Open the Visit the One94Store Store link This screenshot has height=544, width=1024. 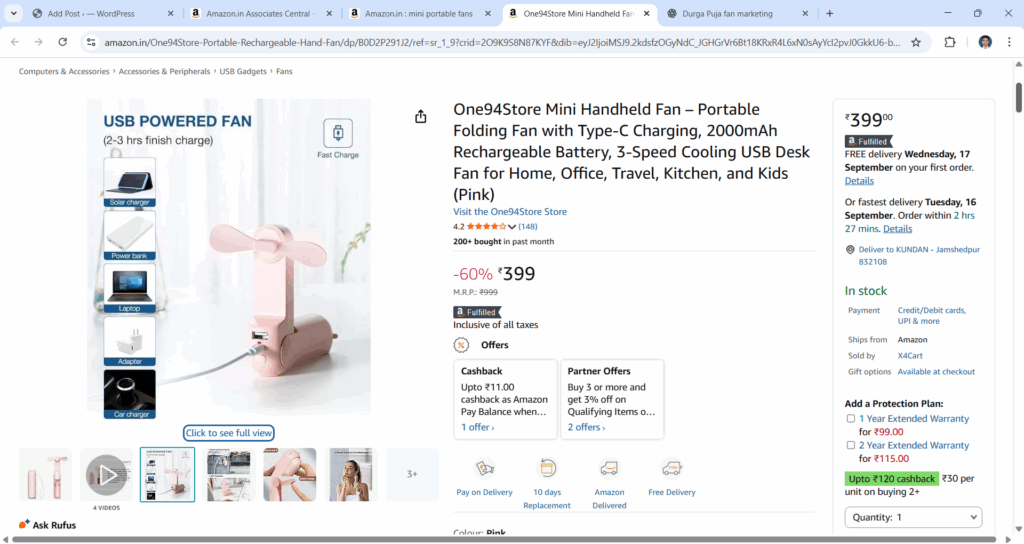[x=510, y=212]
